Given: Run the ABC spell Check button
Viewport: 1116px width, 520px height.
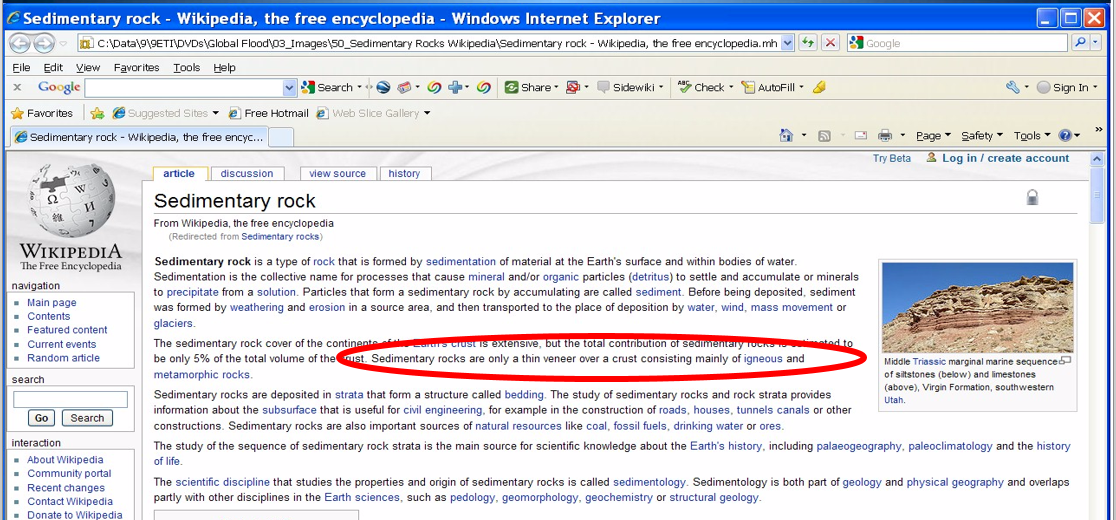Looking at the screenshot, I should point(700,87).
